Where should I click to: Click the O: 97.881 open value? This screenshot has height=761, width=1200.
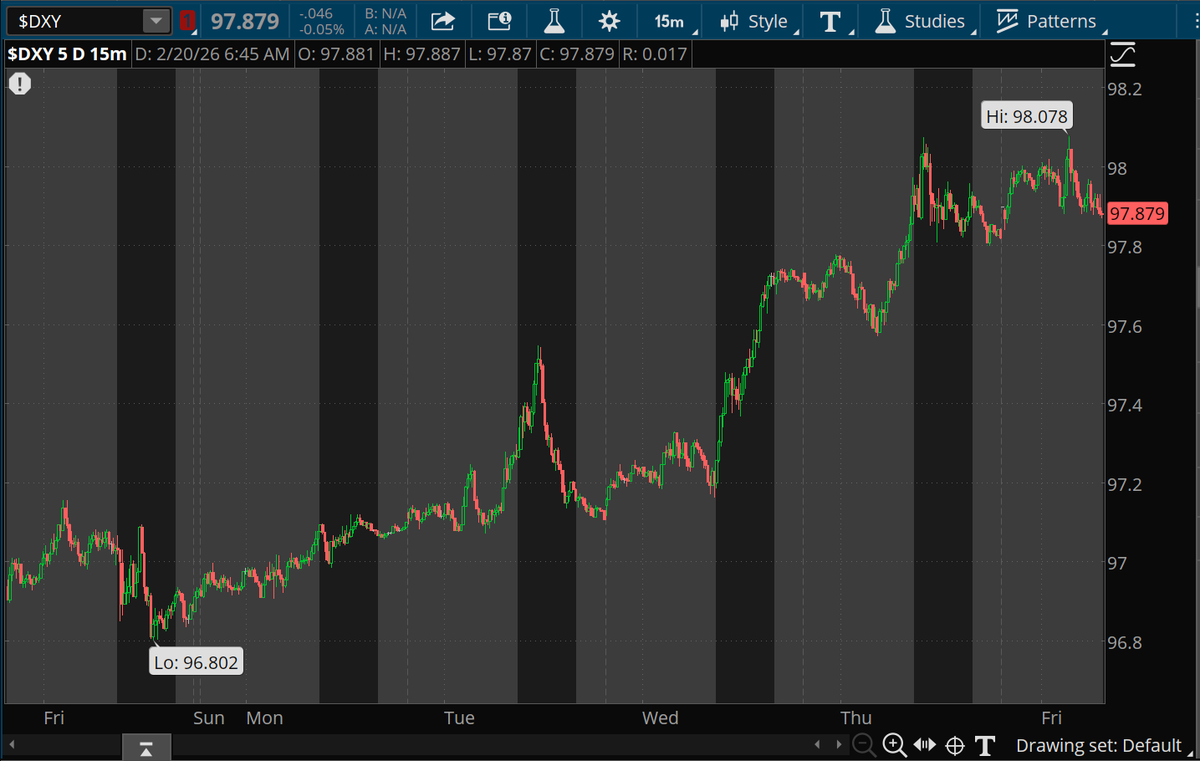pos(336,53)
